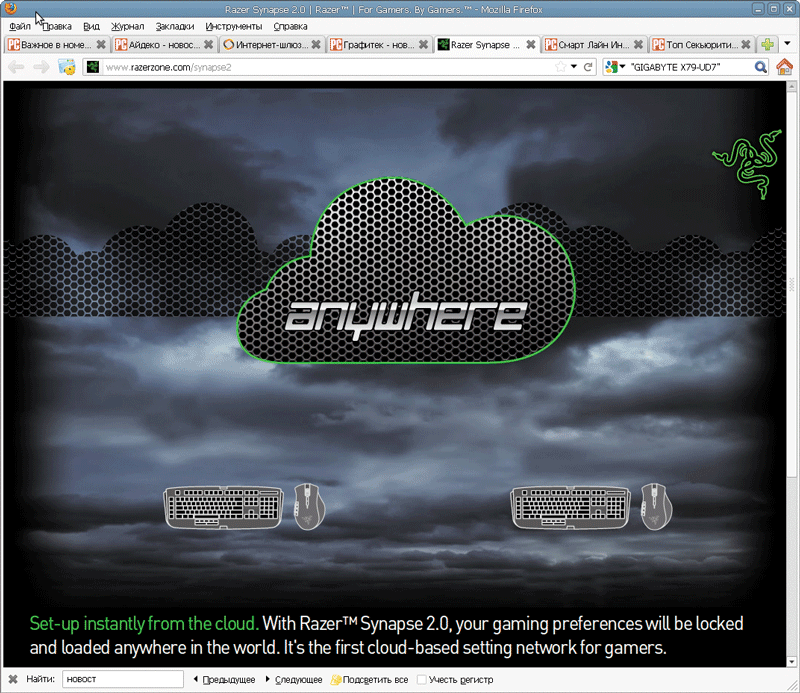Close the 'Графитек - нов...' tab
The width and height of the screenshot is (800, 693).
[423, 45]
